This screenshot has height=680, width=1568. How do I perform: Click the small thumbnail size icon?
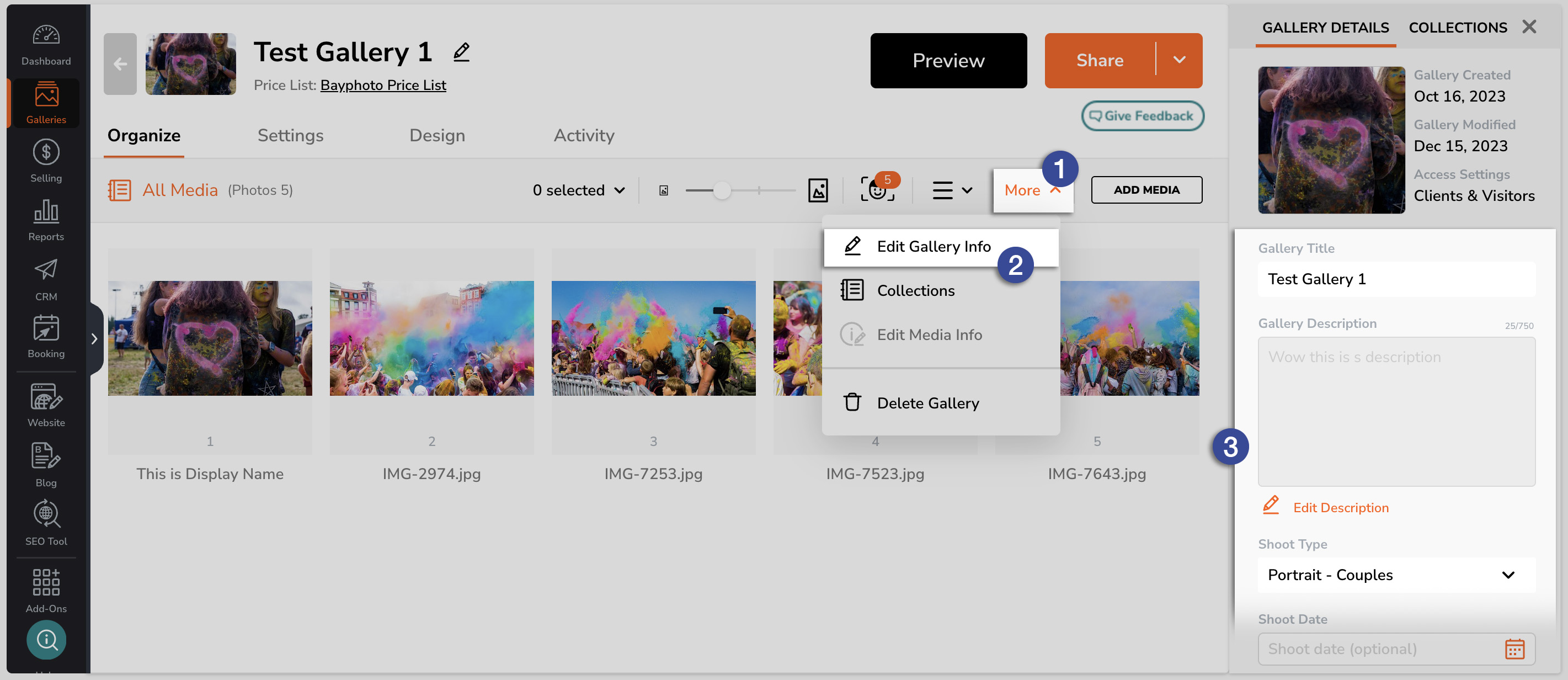click(664, 190)
